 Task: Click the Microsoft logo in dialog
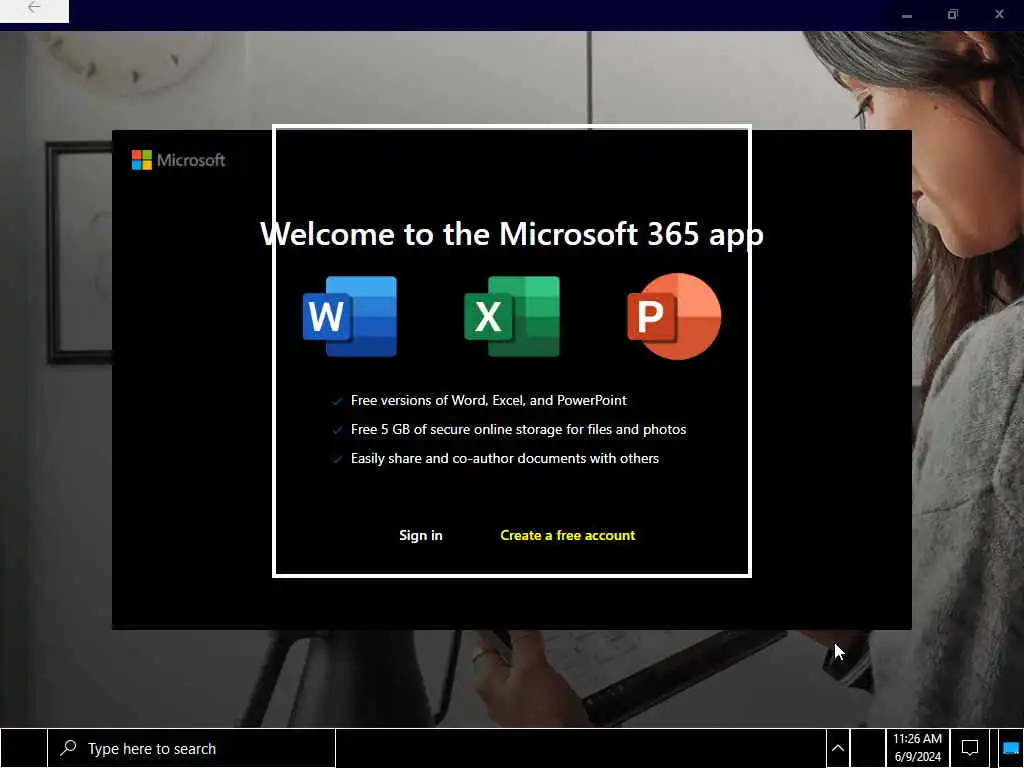178,160
